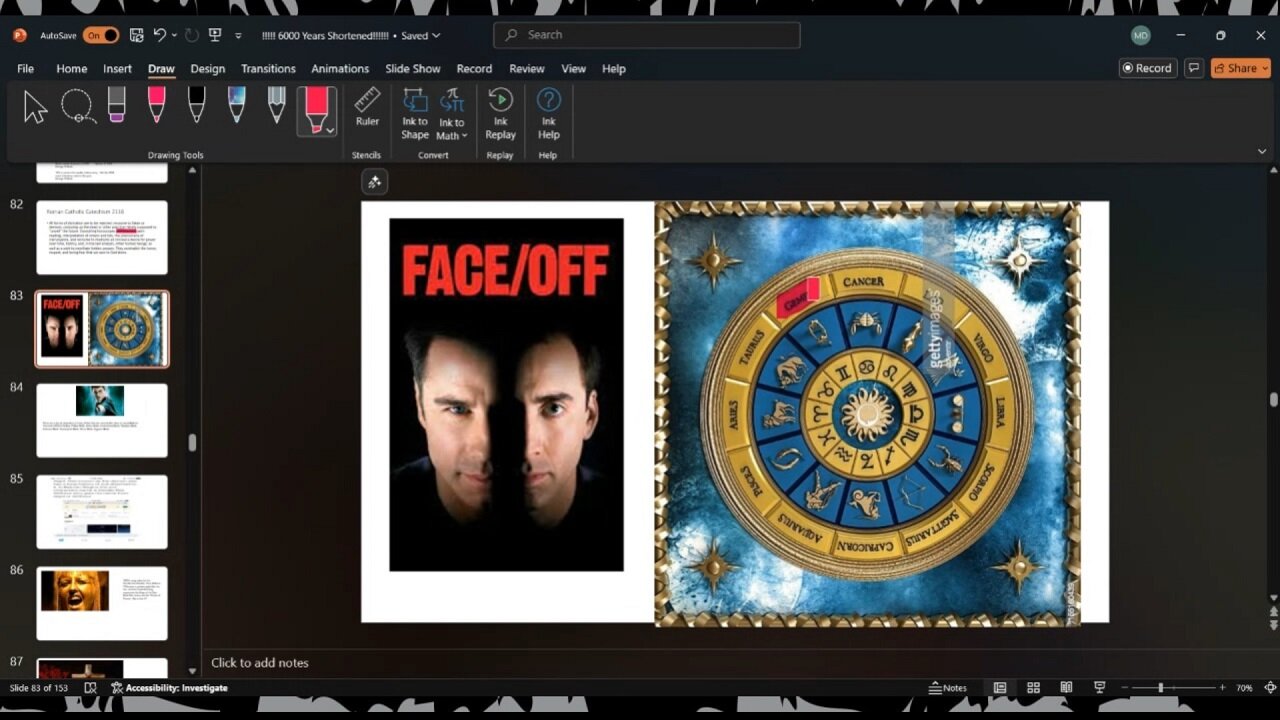
Task: Click the 70% zoom level
Action: (x=1245, y=688)
